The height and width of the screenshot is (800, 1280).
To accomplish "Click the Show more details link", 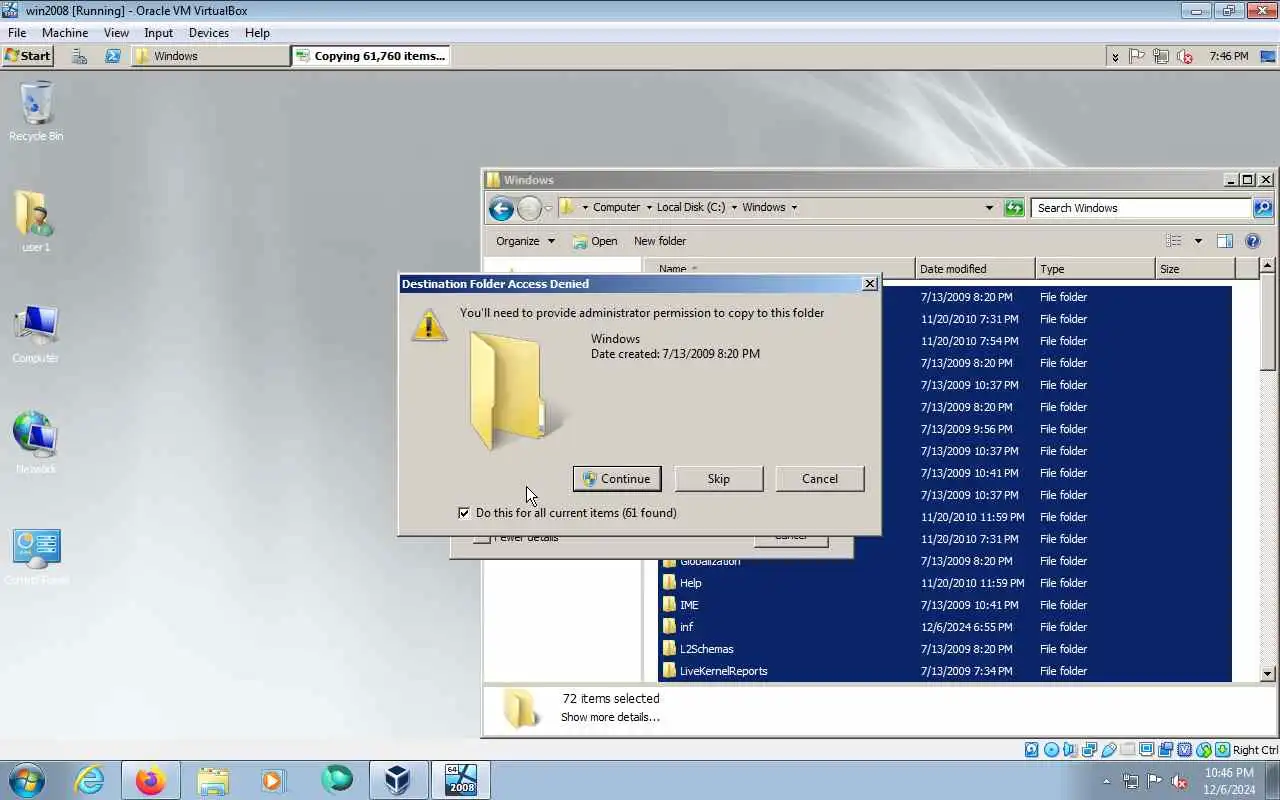I will tap(610, 717).
